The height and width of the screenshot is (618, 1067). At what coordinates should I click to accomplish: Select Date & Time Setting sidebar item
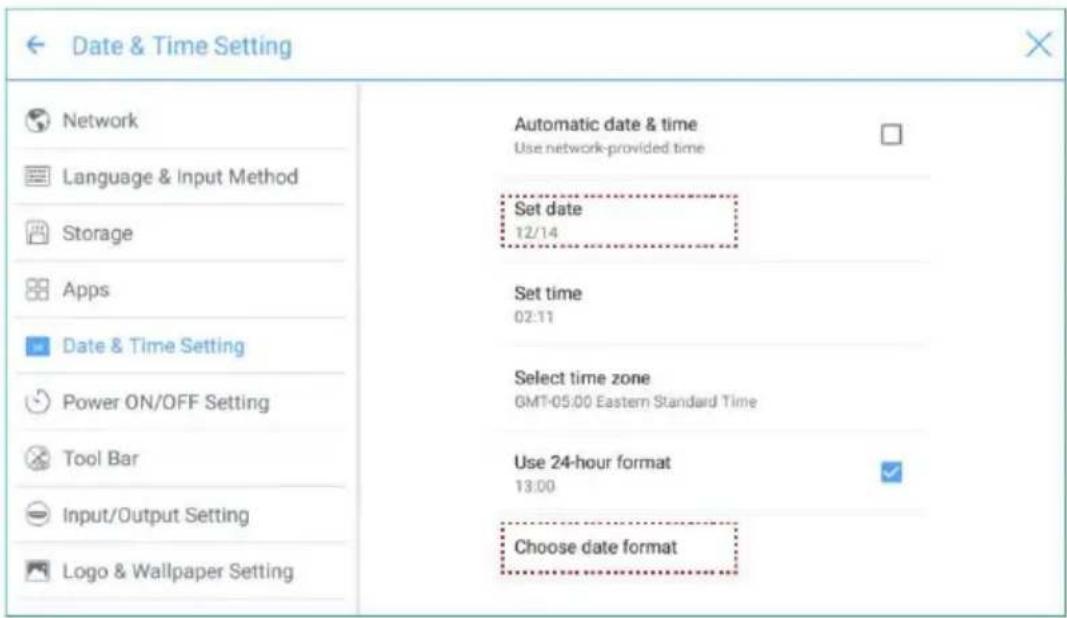click(180, 346)
